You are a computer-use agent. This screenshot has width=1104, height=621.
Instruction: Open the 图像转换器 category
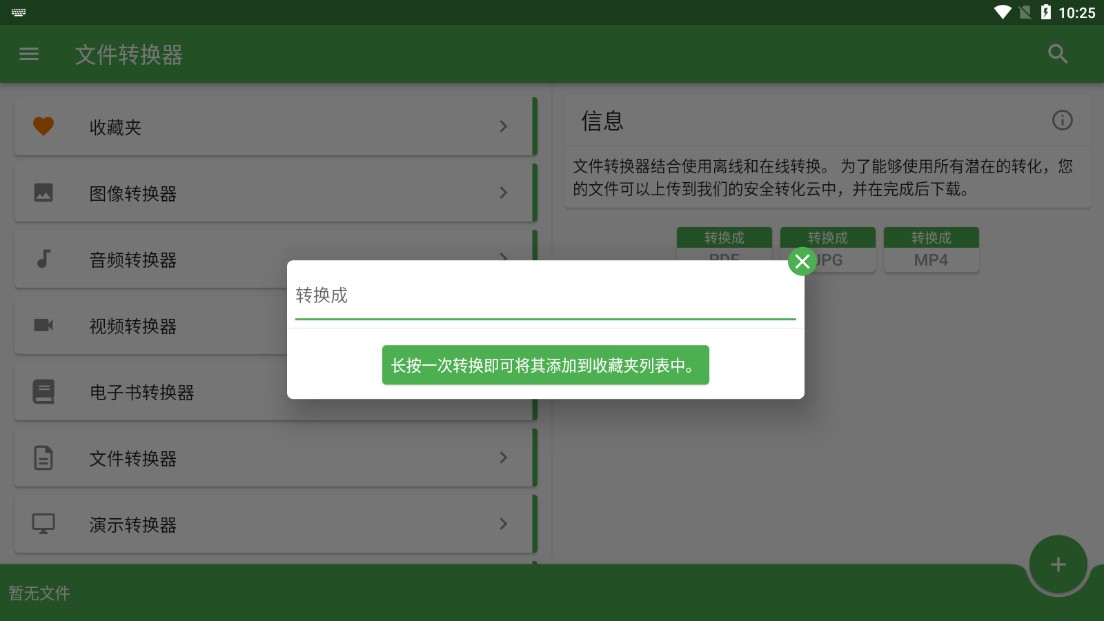(275, 193)
